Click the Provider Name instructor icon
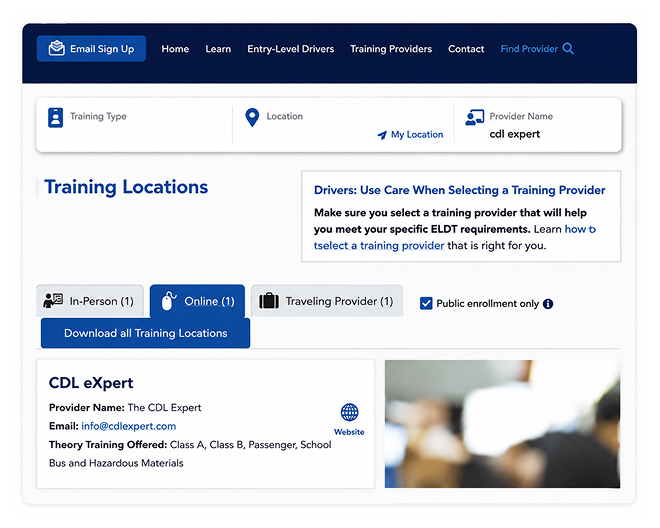660x528 pixels. click(x=474, y=117)
